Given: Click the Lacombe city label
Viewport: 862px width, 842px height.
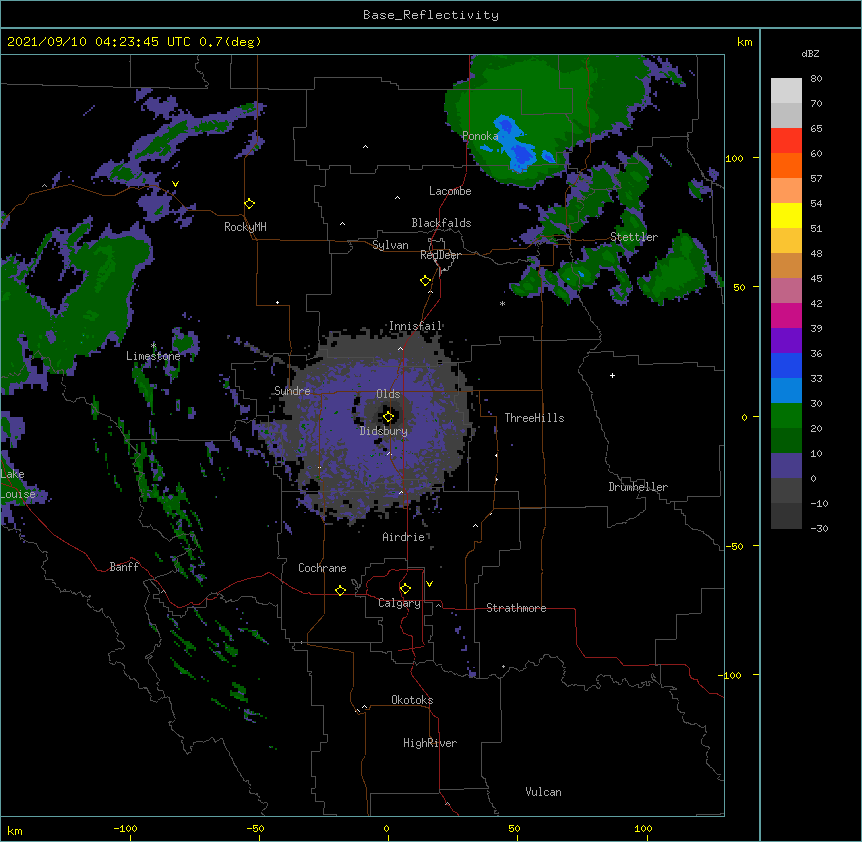Looking at the screenshot, I should [450, 191].
